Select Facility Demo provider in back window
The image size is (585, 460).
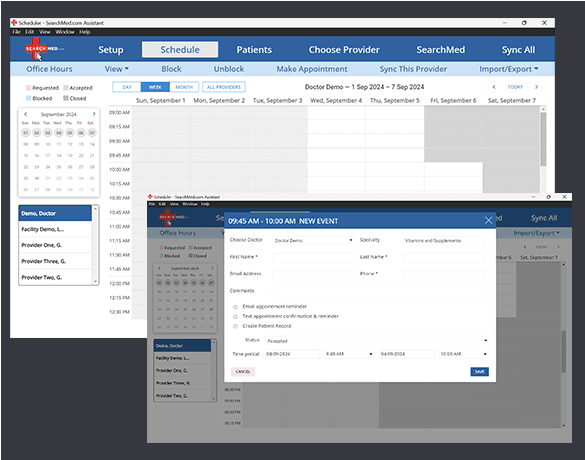55,229
